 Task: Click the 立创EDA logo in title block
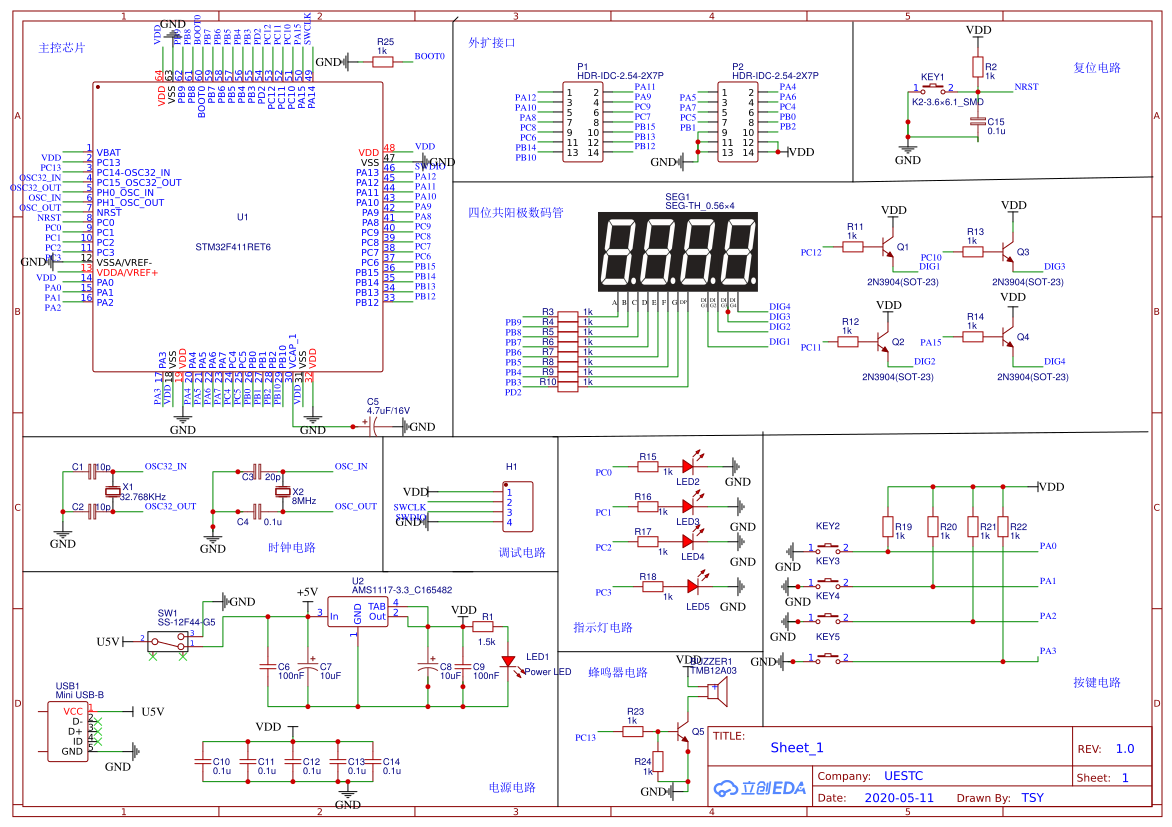coord(762,787)
